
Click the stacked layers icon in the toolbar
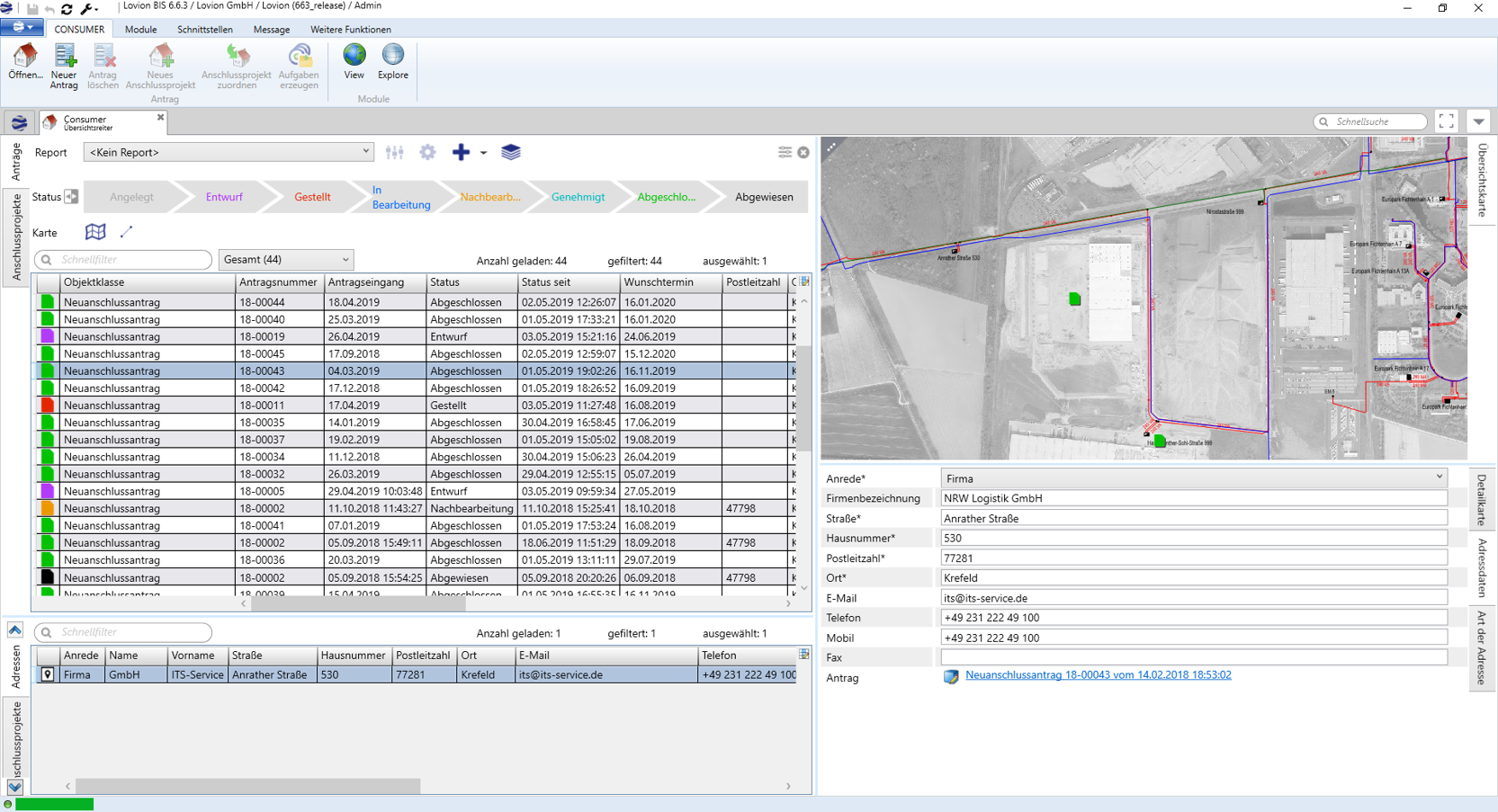click(510, 153)
